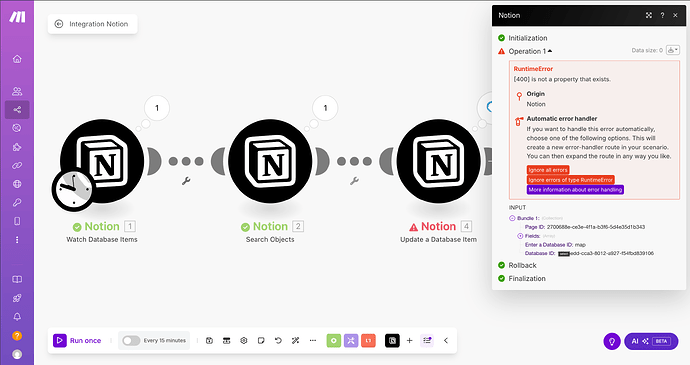Viewport: 690px width, 365px height.
Task: Open the notifications bell icon
Action: click(x=17, y=317)
